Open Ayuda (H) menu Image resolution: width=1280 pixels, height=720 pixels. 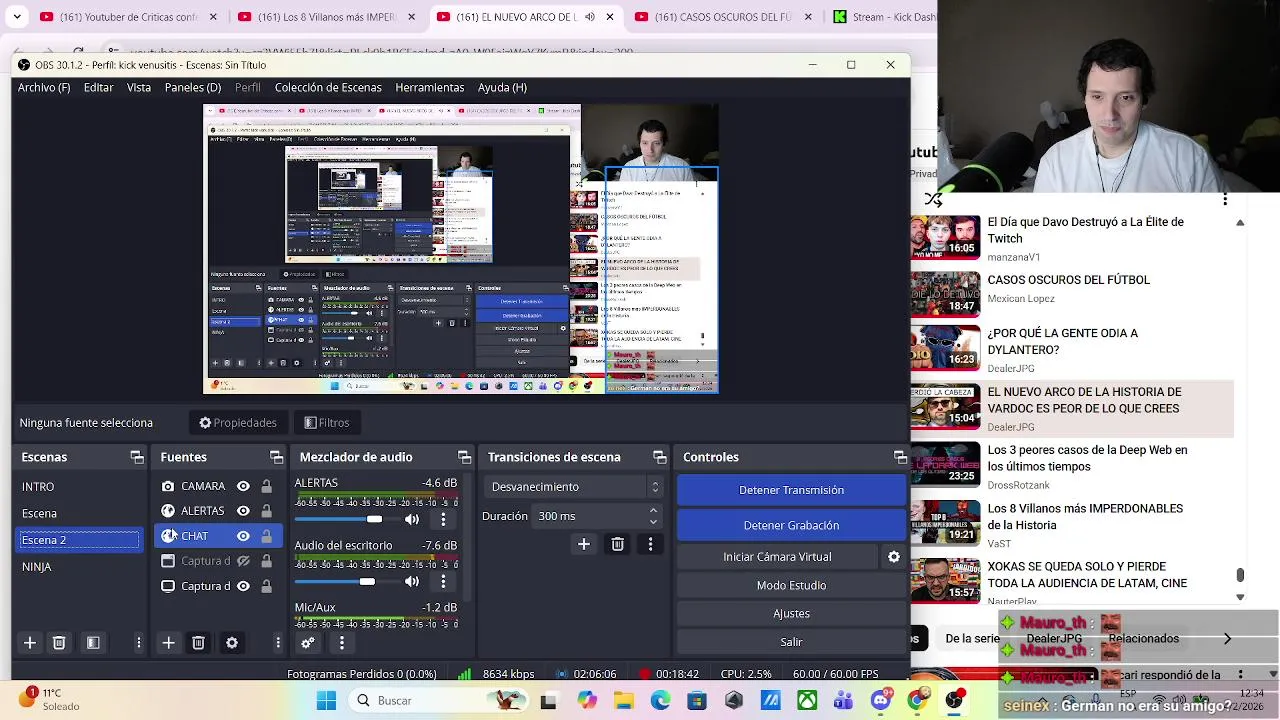click(502, 87)
